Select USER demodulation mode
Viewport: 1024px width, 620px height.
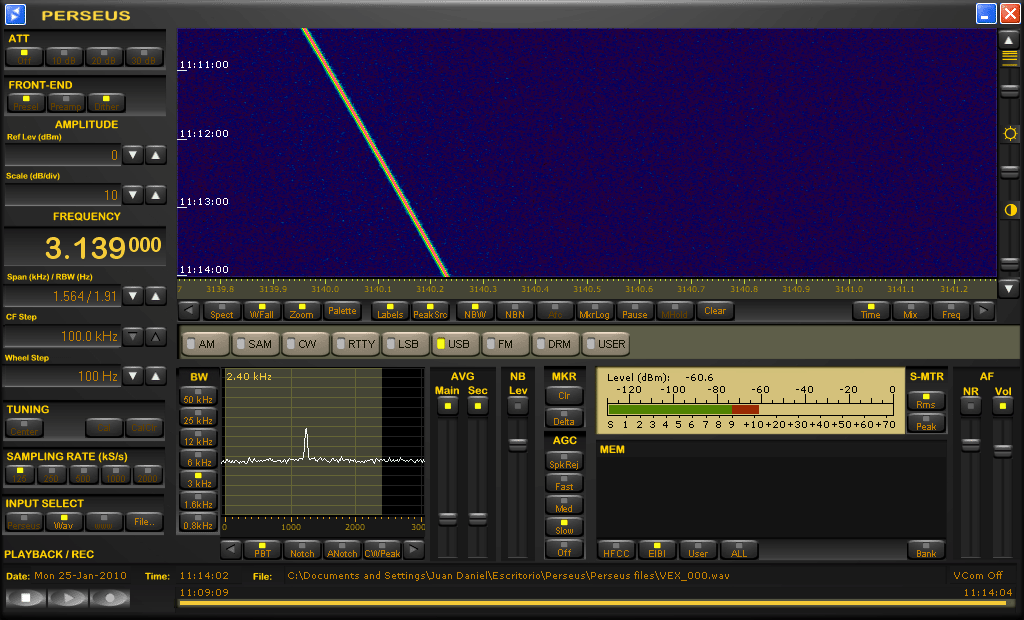(x=605, y=344)
